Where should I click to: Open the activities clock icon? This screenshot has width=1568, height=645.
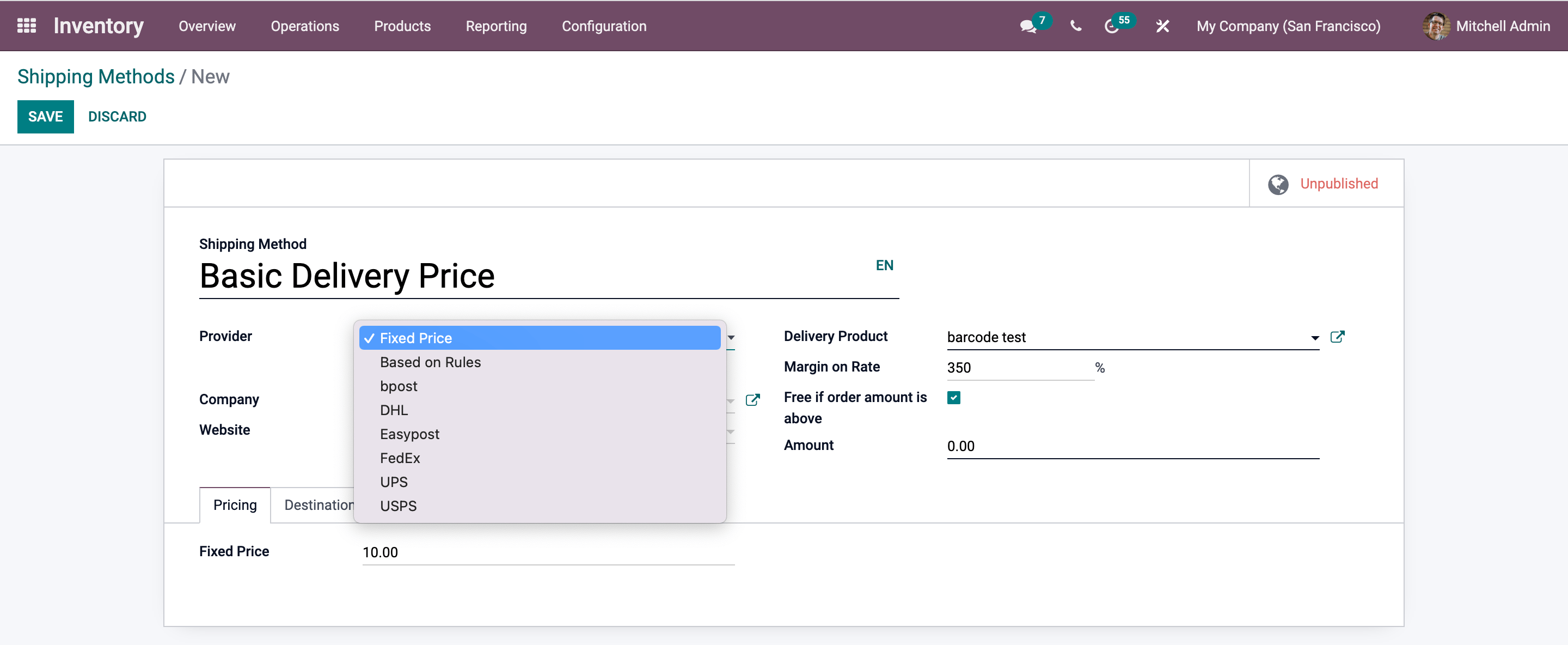tap(1111, 26)
